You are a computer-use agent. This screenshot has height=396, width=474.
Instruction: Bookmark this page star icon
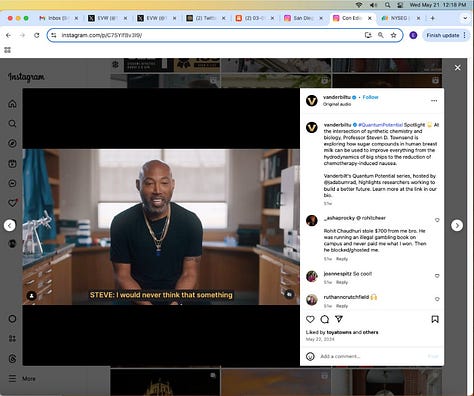click(x=394, y=35)
